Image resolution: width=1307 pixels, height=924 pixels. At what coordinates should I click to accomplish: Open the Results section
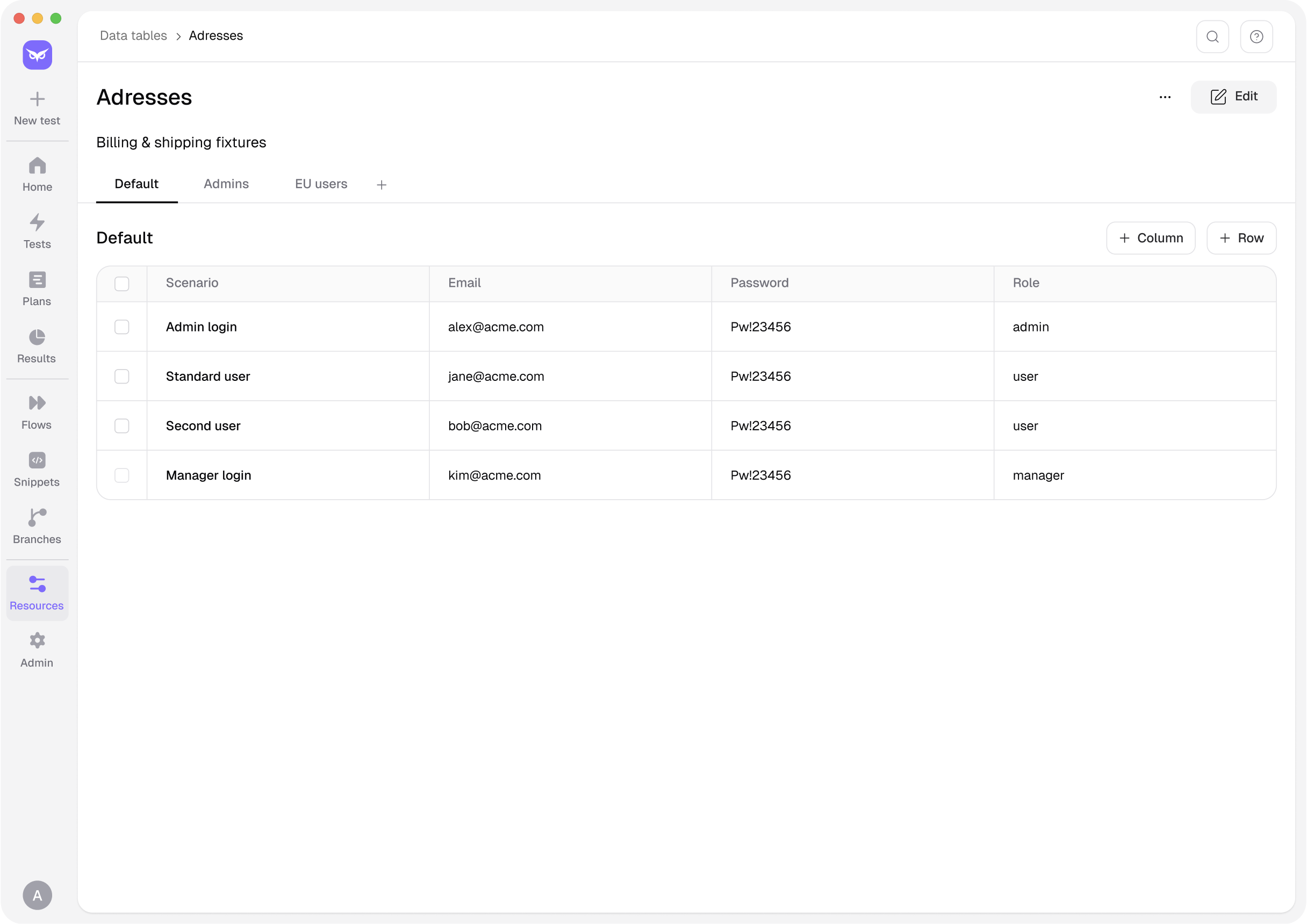(x=37, y=346)
